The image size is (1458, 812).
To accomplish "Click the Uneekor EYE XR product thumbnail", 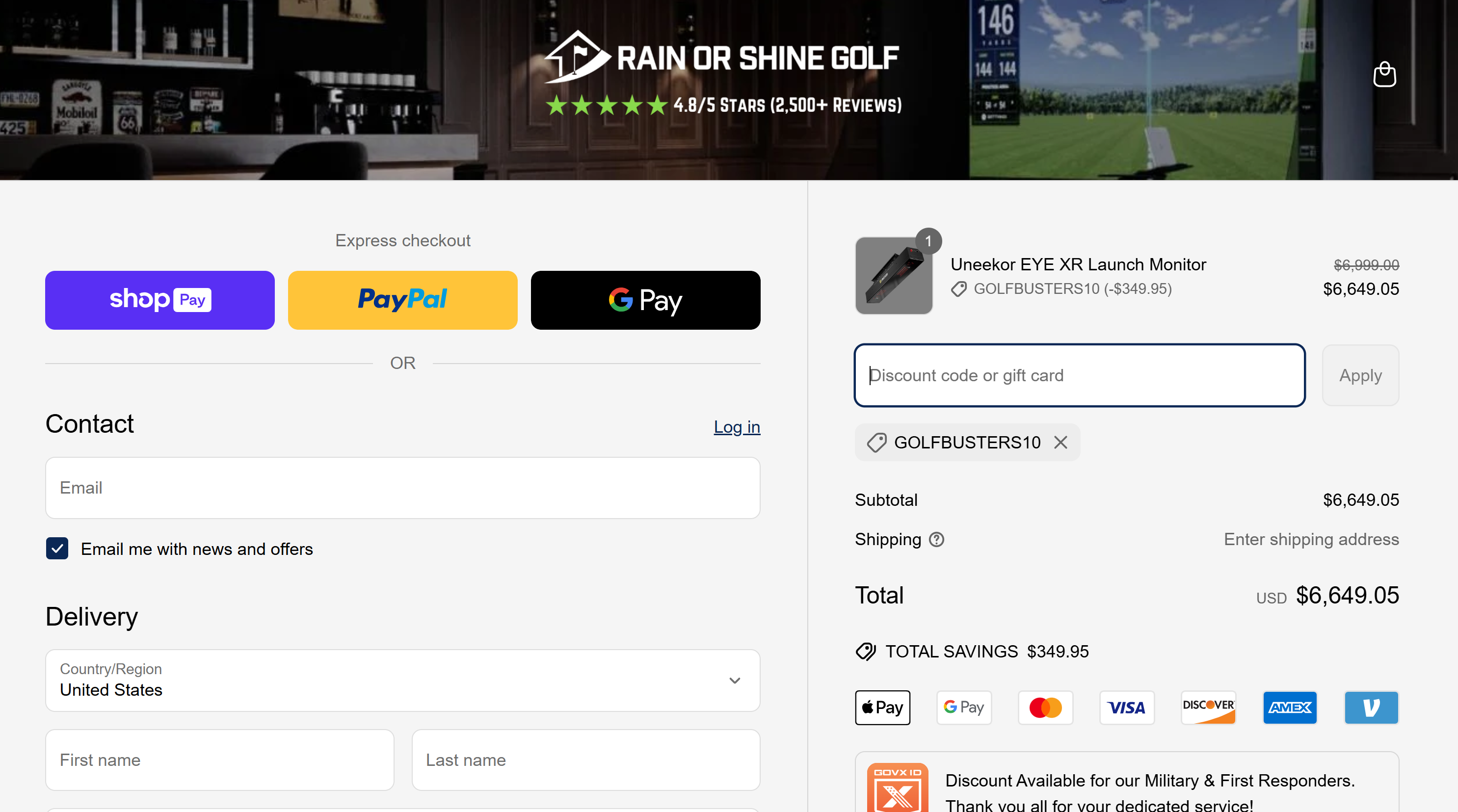I will coord(894,276).
